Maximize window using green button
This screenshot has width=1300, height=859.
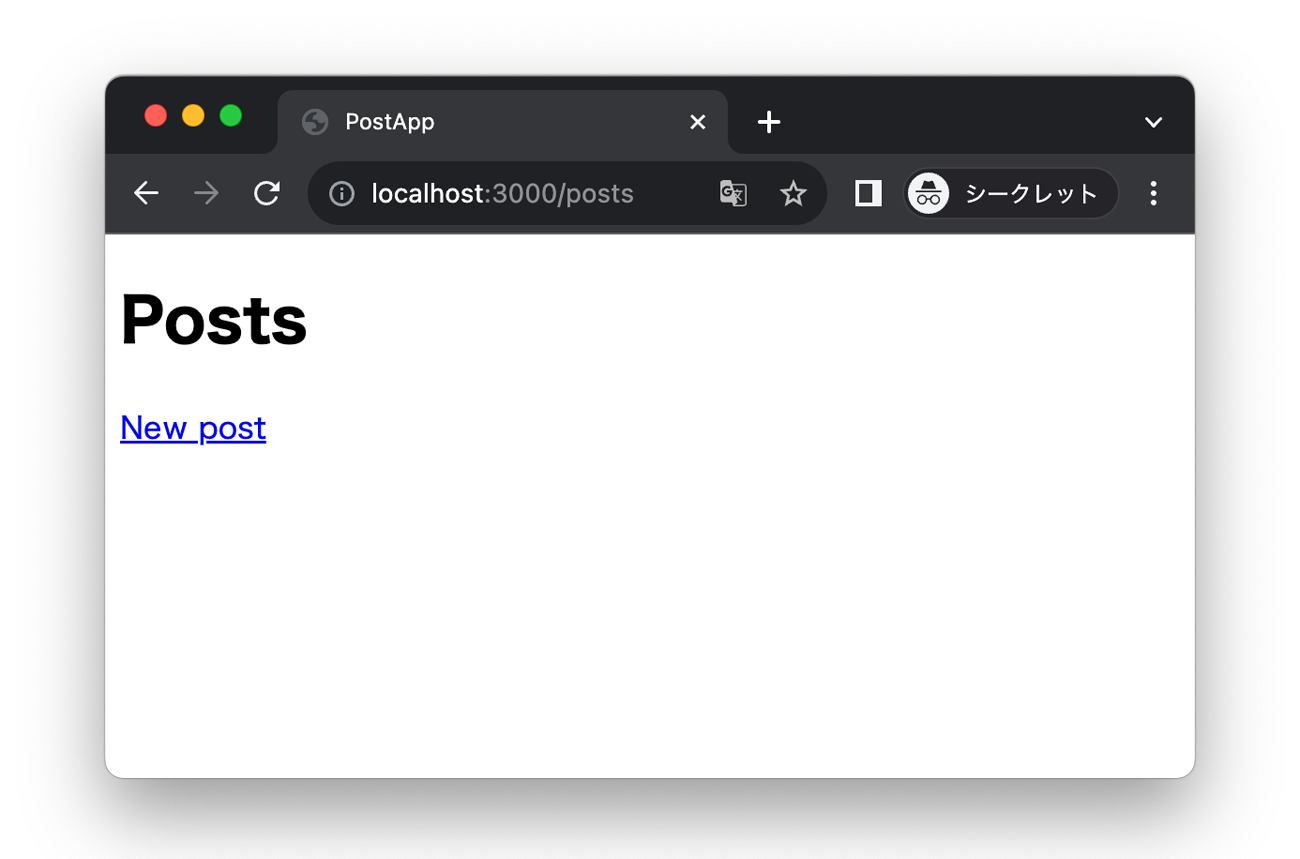click(231, 115)
